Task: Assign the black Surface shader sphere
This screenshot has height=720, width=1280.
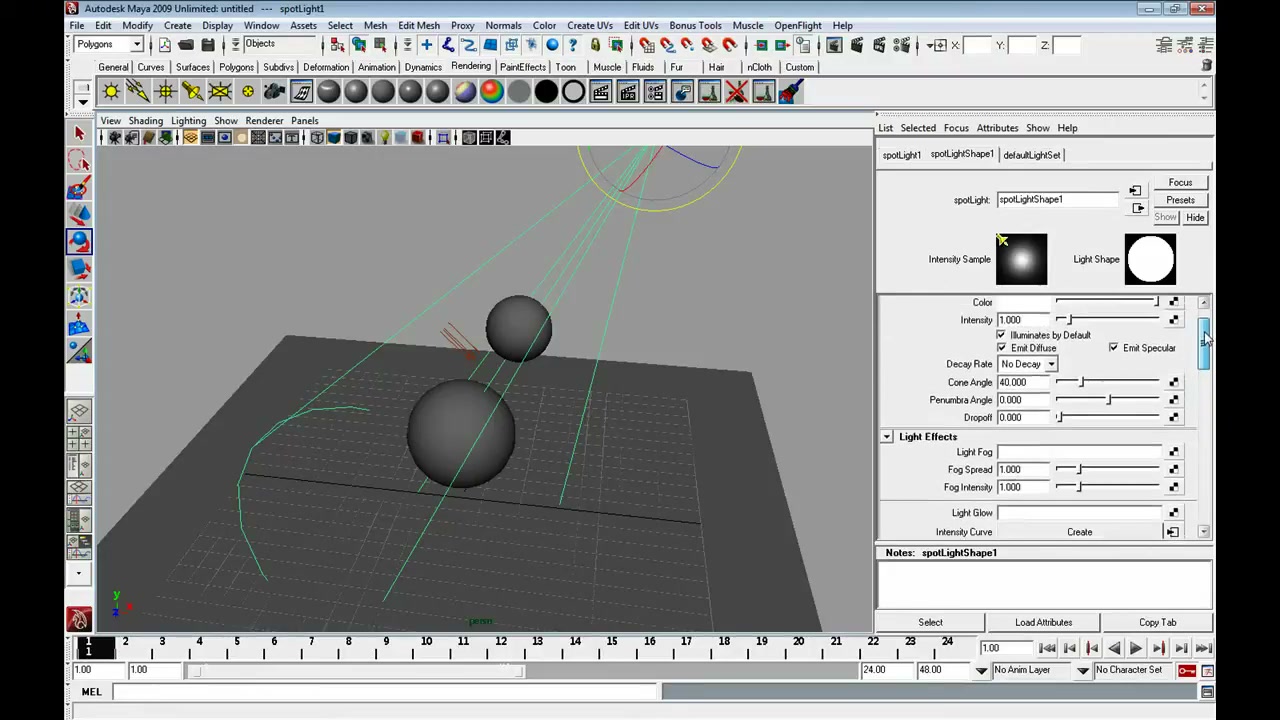Action: tap(546, 92)
